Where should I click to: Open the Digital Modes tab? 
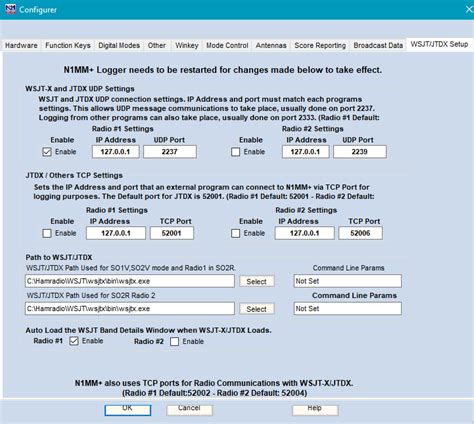119,45
